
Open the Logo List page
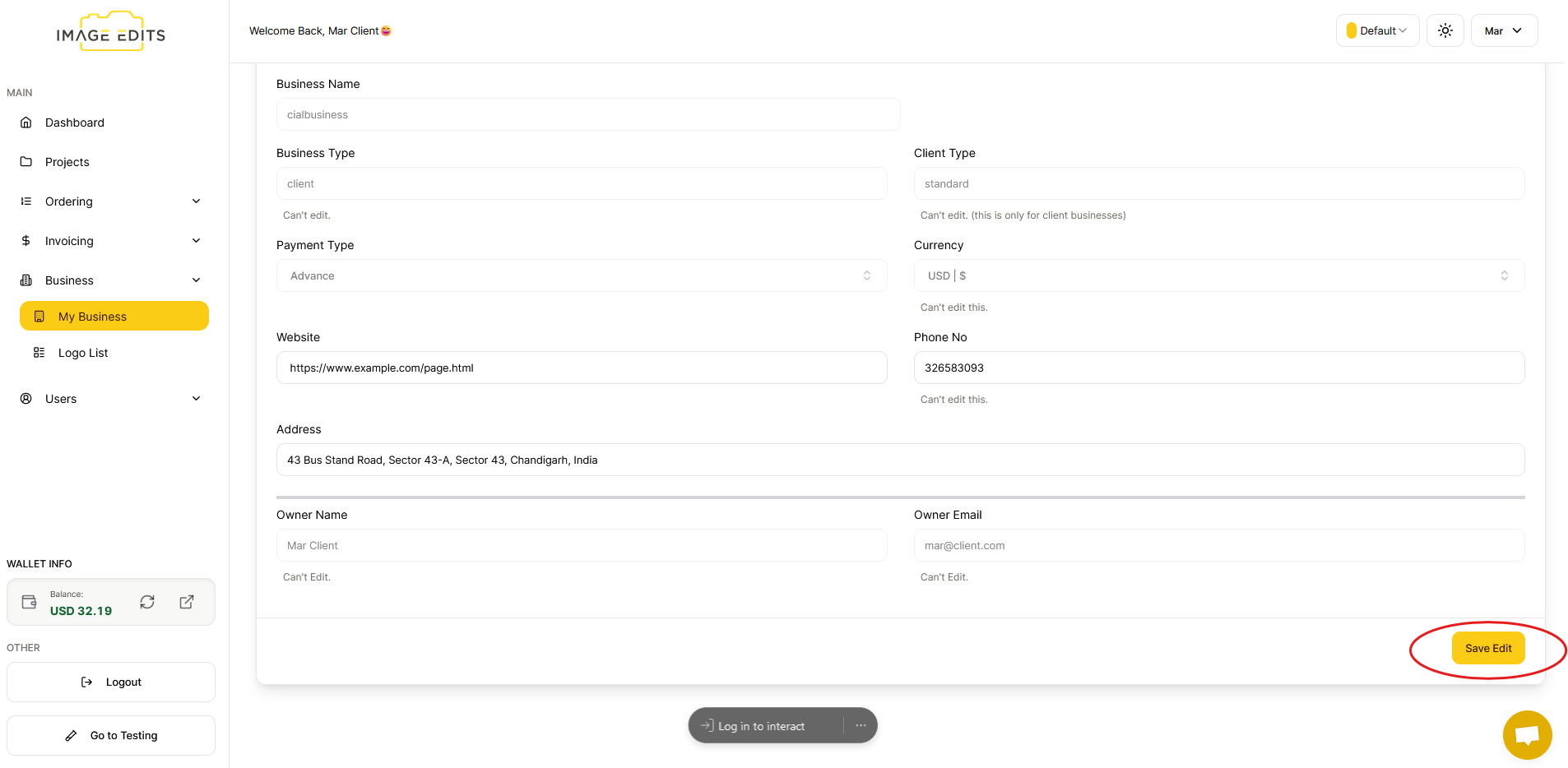coord(83,353)
